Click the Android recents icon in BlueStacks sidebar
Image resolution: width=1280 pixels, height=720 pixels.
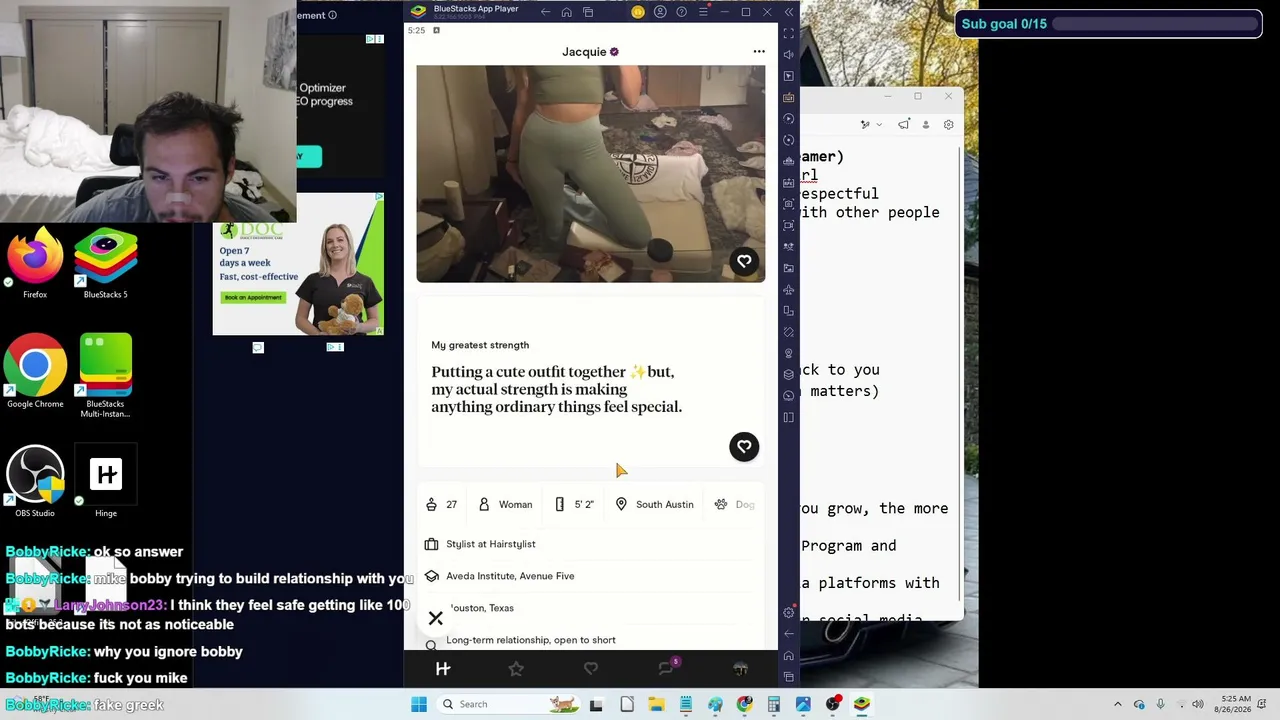(x=789, y=677)
